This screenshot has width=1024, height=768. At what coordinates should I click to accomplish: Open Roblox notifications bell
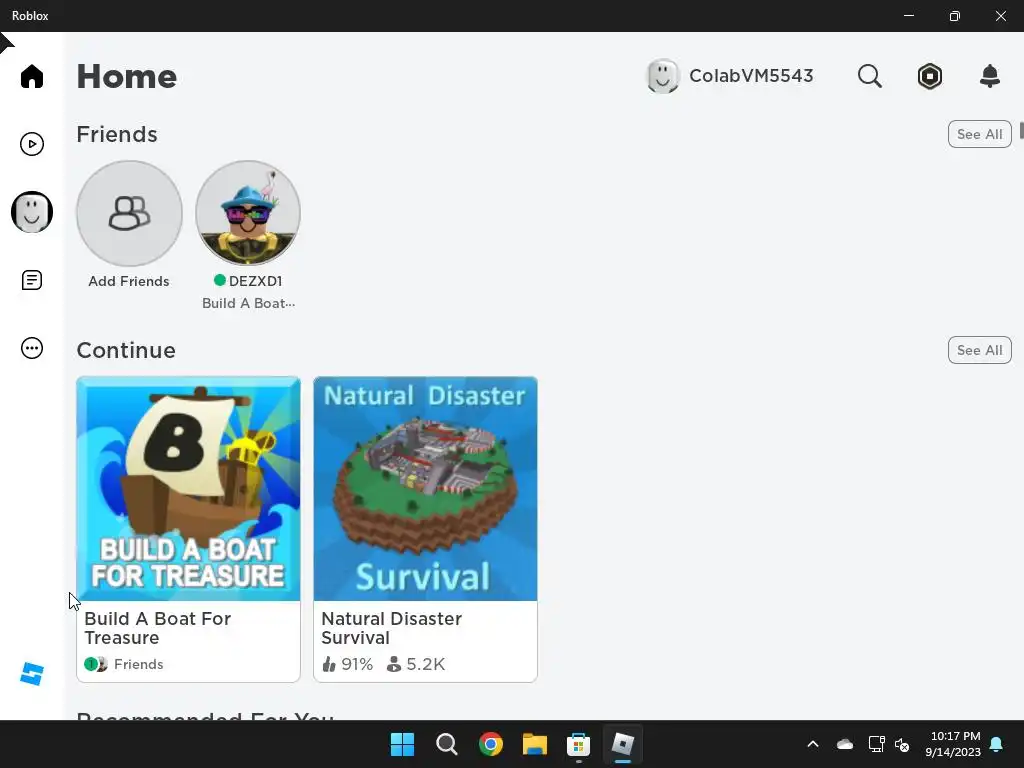989,76
